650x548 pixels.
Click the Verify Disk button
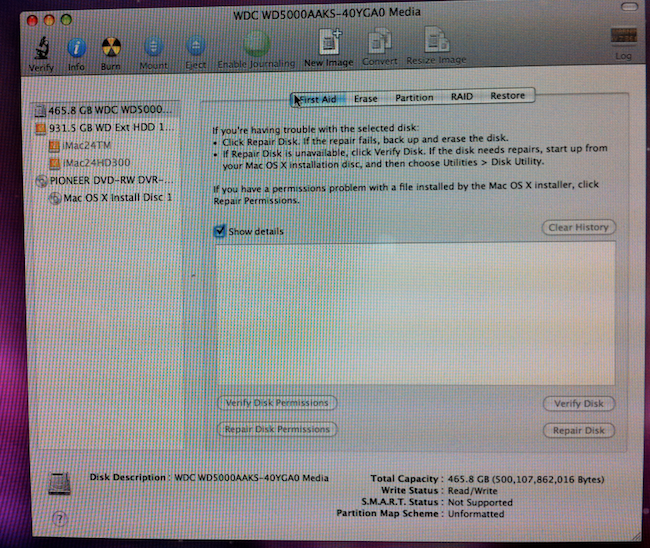[579, 404]
